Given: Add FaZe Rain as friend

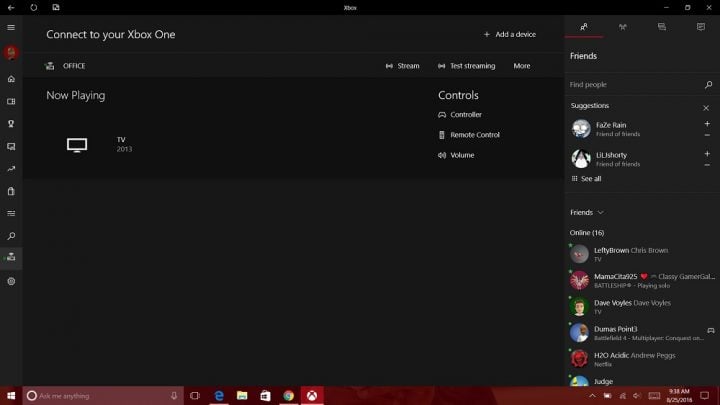Looking at the screenshot, I should [x=707, y=124].
